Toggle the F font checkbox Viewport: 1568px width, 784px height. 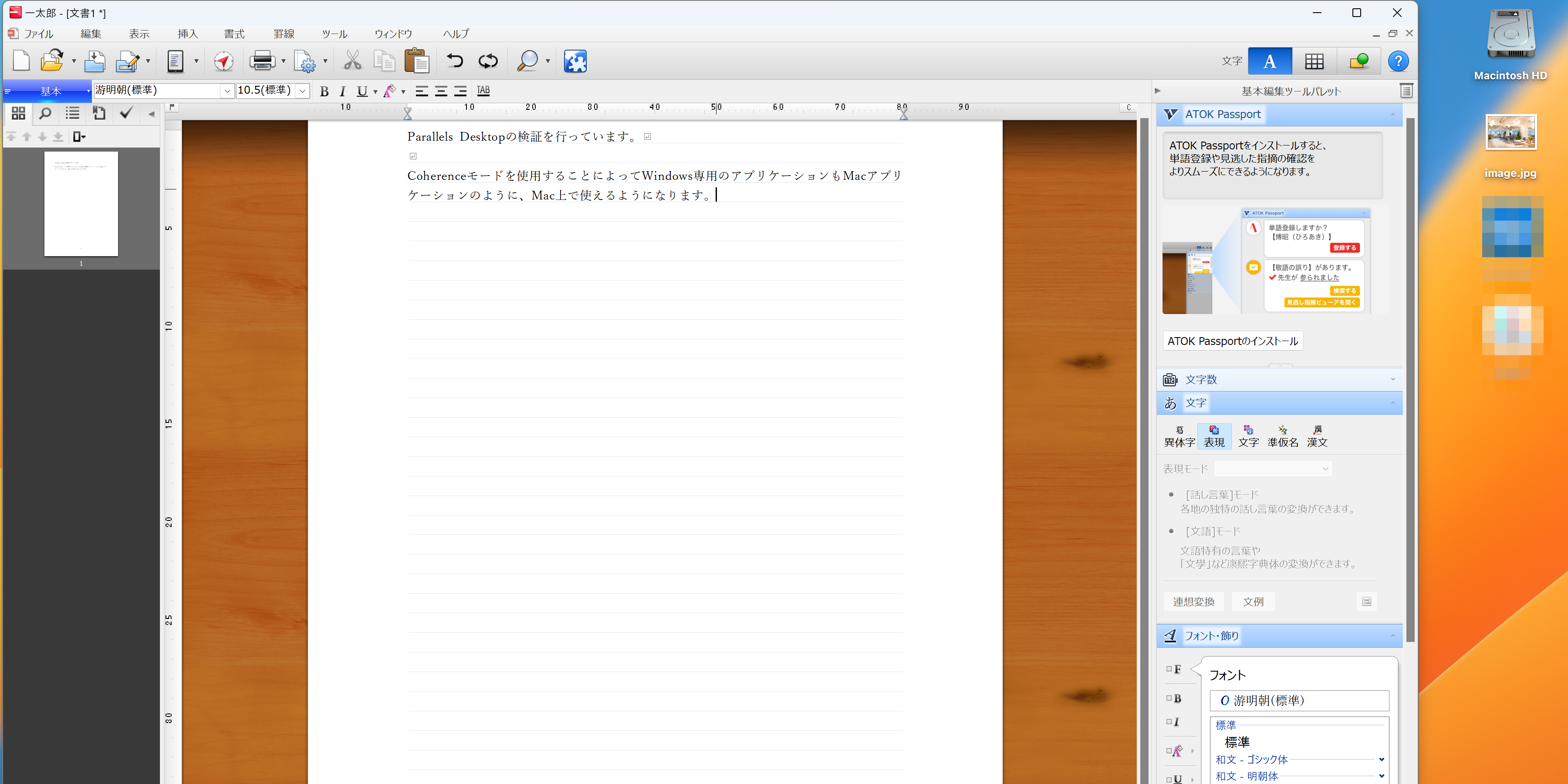tap(1169, 669)
